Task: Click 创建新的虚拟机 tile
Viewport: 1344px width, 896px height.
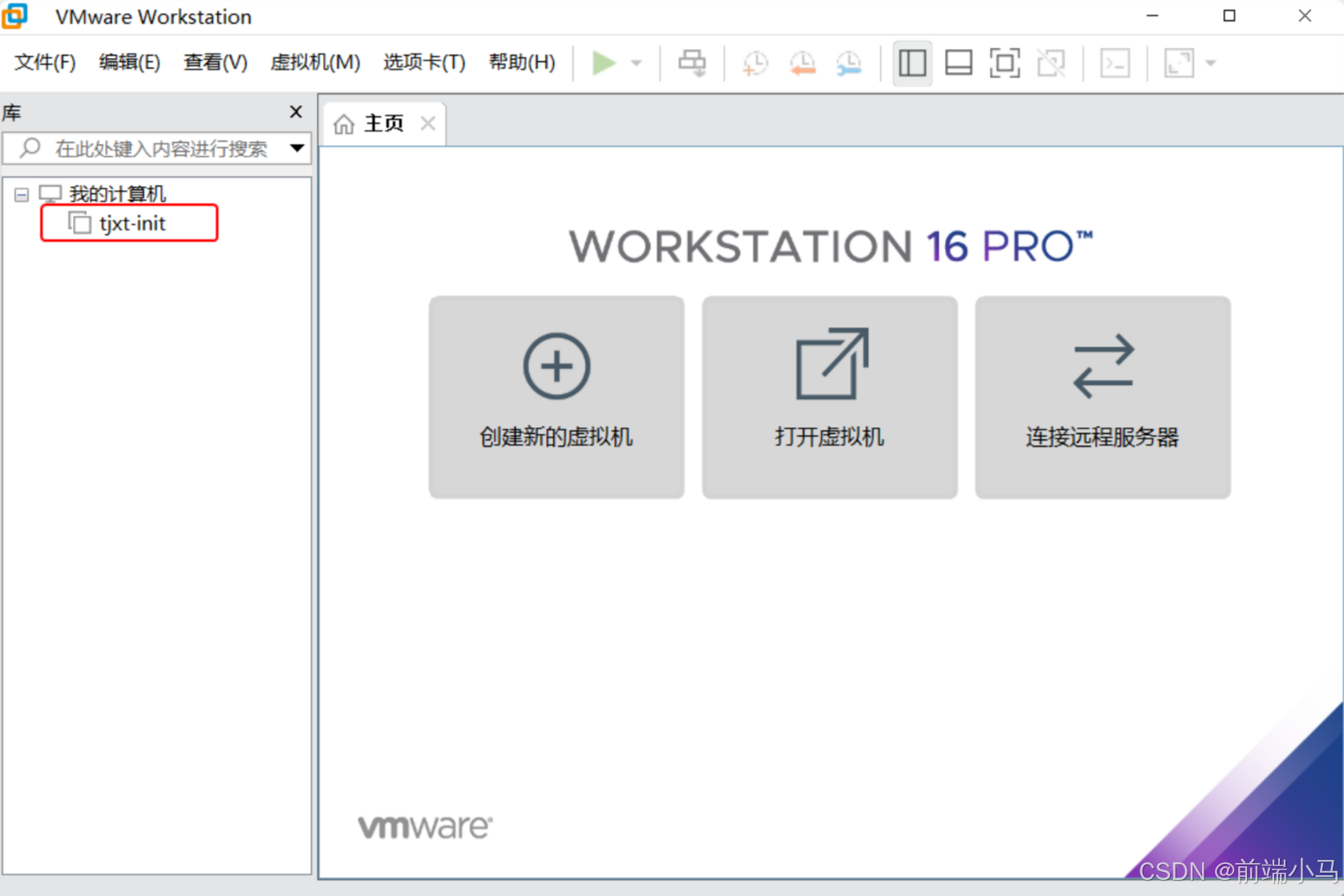Action: 556,398
